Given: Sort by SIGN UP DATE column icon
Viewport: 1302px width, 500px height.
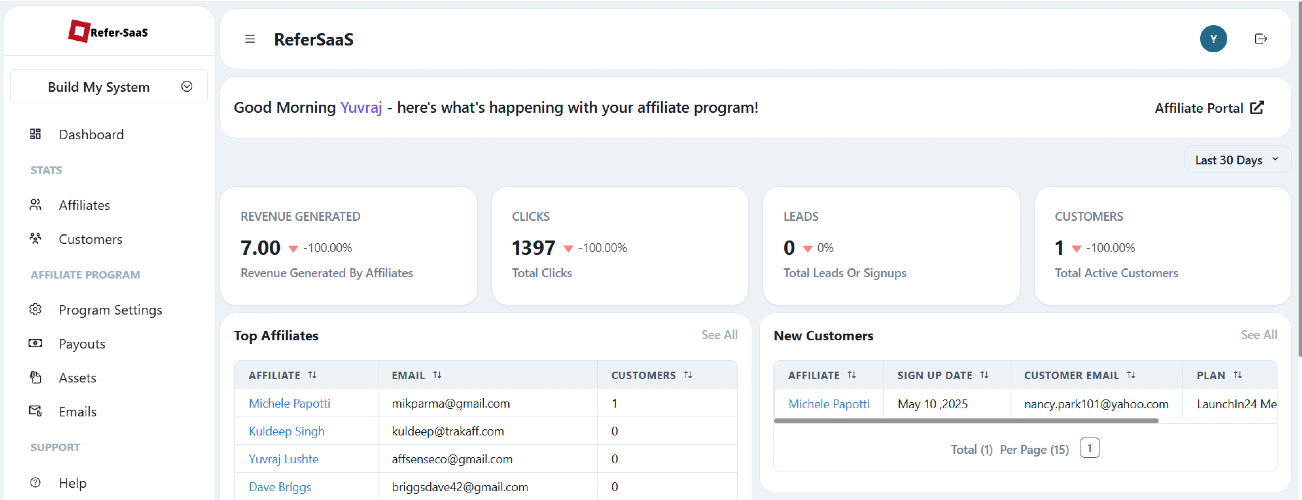Looking at the screenshot, I should (984, 375).
